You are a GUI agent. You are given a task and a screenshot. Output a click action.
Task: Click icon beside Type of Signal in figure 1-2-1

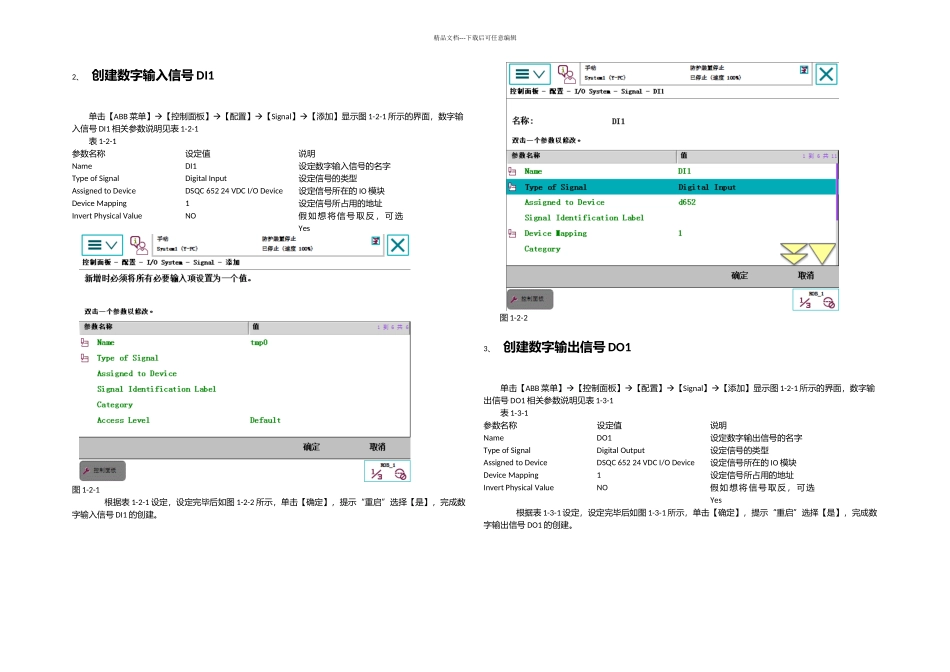coord(85,358)
